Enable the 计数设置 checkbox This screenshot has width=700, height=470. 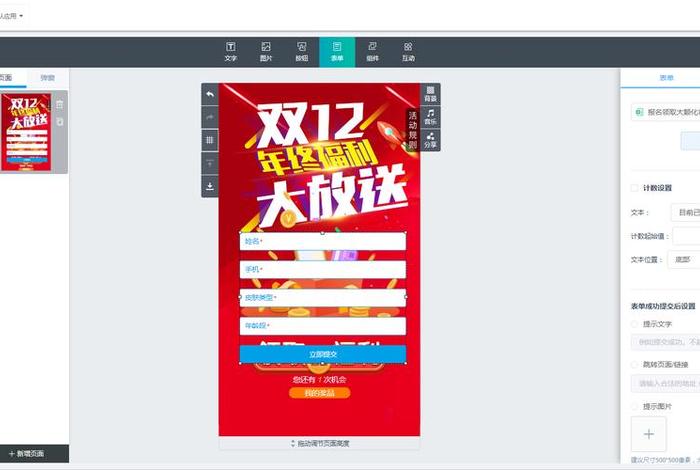(x=634, y=188)
